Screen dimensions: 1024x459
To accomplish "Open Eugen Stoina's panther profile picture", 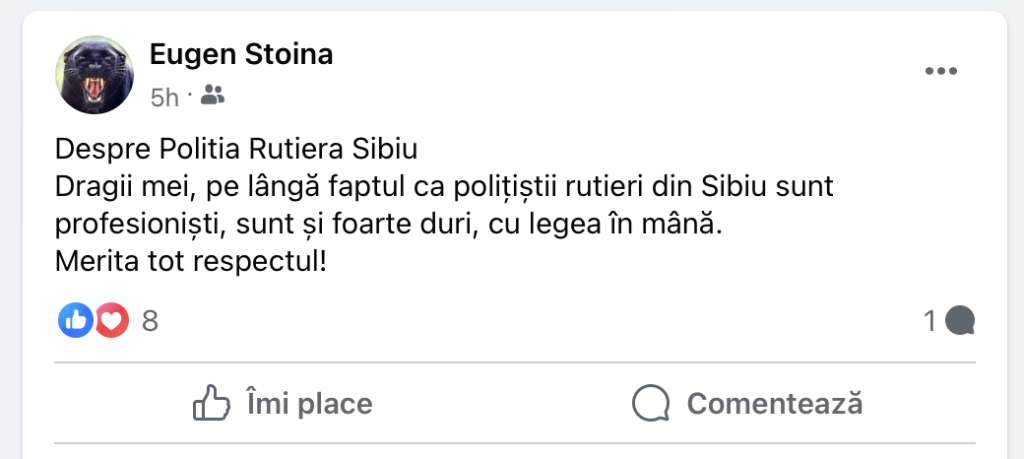I will (x=95, y=75).
